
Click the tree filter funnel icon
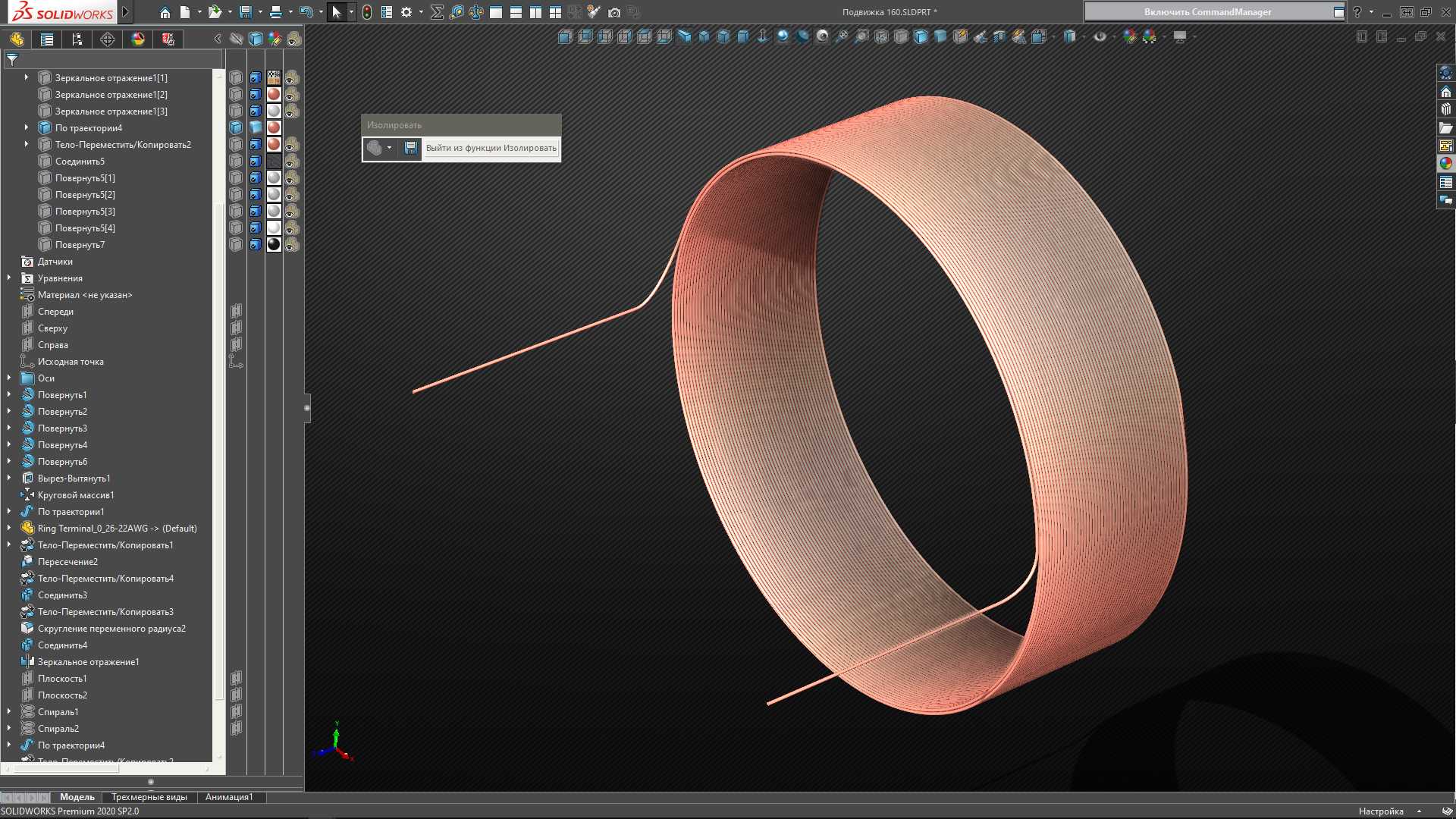click(12, 59)
